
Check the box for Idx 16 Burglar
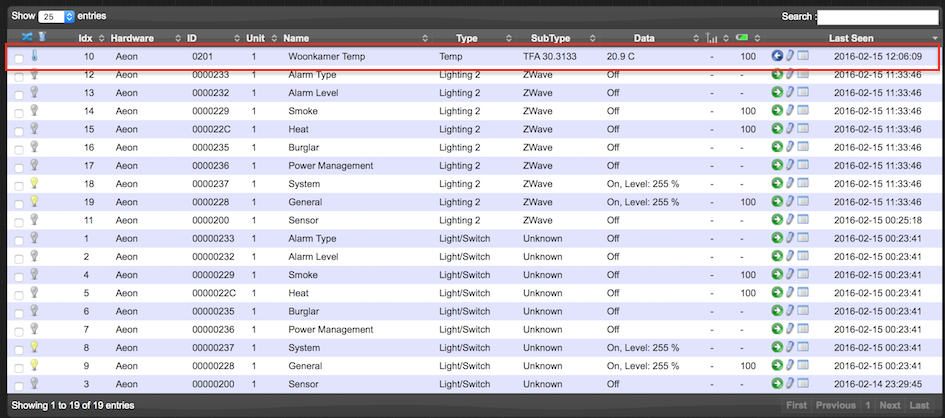coord(19,149)
